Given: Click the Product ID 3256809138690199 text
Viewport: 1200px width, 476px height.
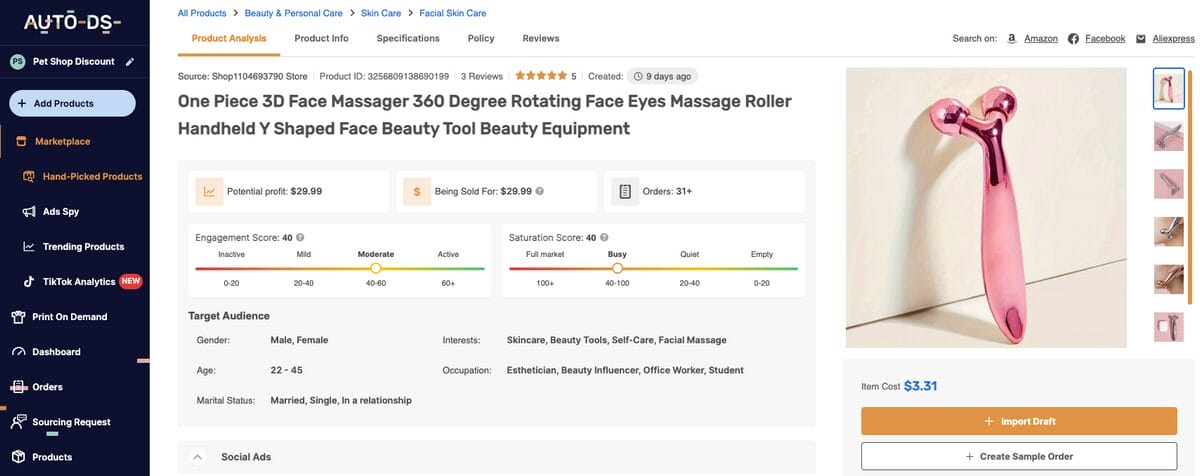Looking at the screenshot, I should pos(384,76).
